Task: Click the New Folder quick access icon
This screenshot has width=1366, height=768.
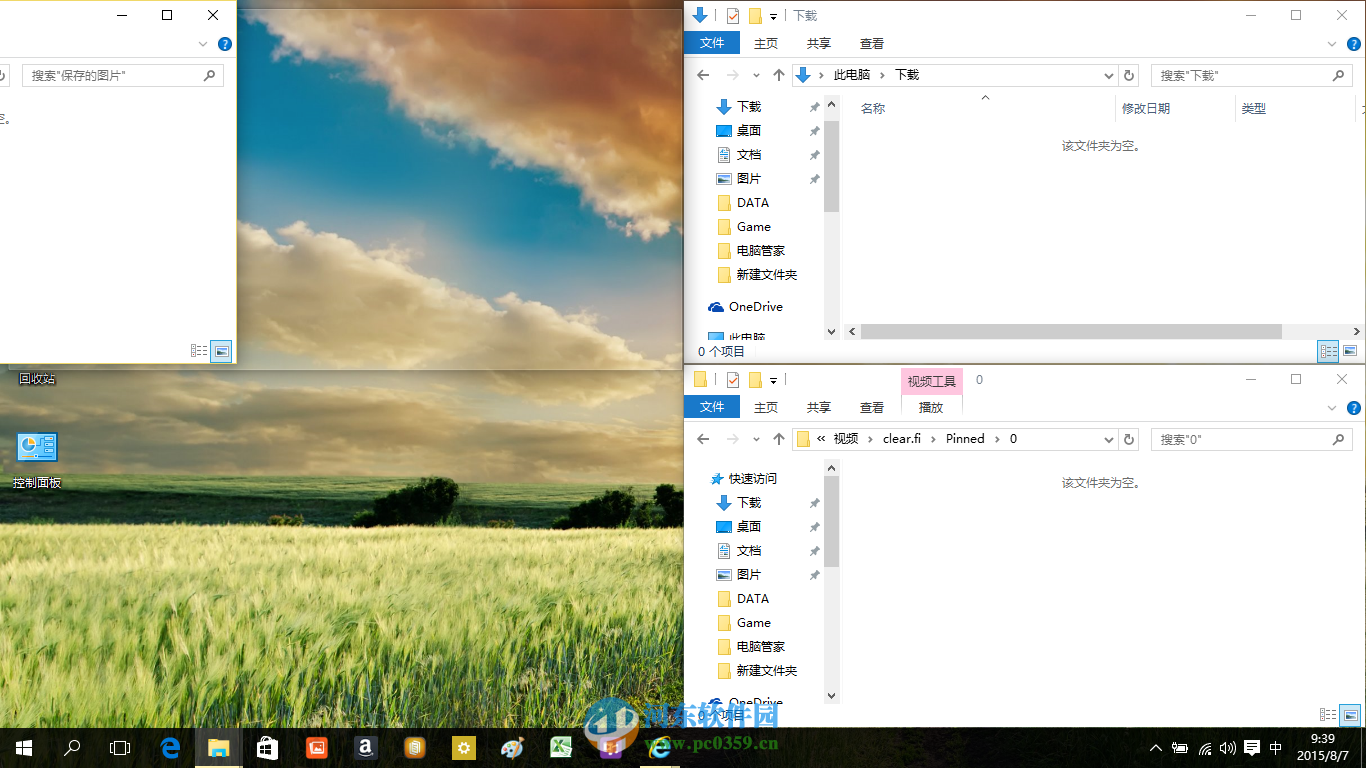Action: point(755,15)
